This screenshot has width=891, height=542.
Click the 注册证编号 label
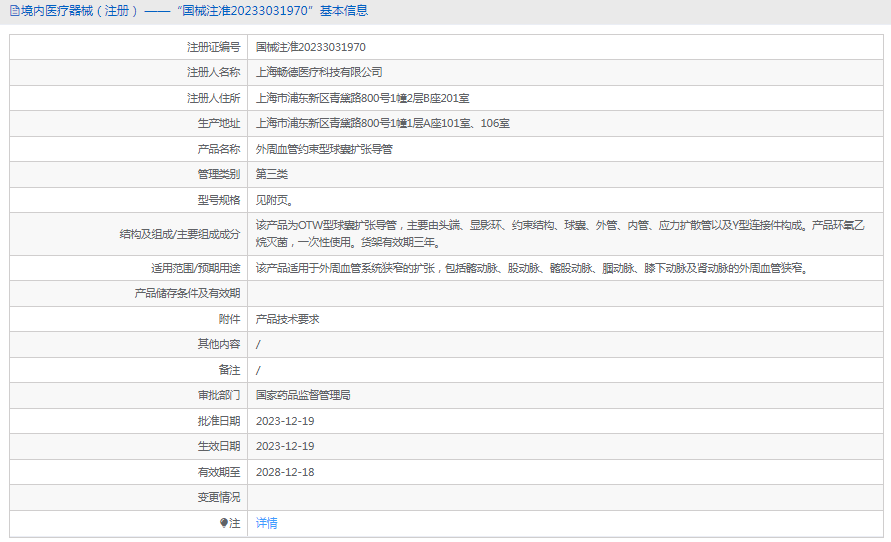[x=214, y=47]
